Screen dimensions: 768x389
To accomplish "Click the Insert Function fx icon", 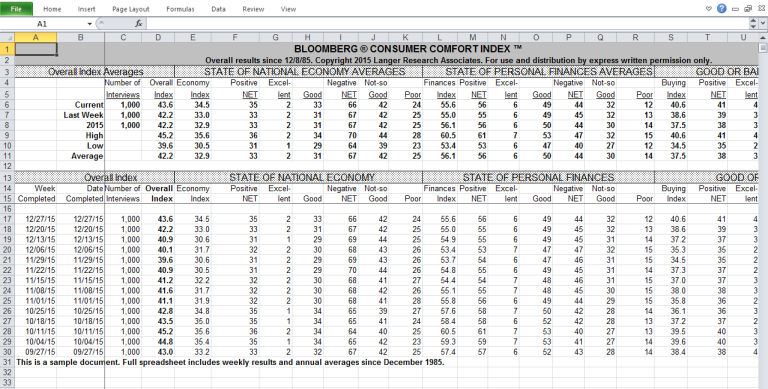I will pos(139,24).
